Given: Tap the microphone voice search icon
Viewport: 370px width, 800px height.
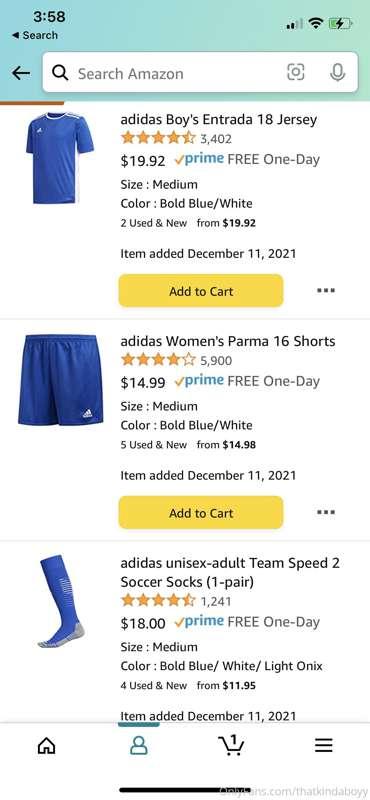Looking at the screenshot, I should pyautogui.click(x=337, y=72).
